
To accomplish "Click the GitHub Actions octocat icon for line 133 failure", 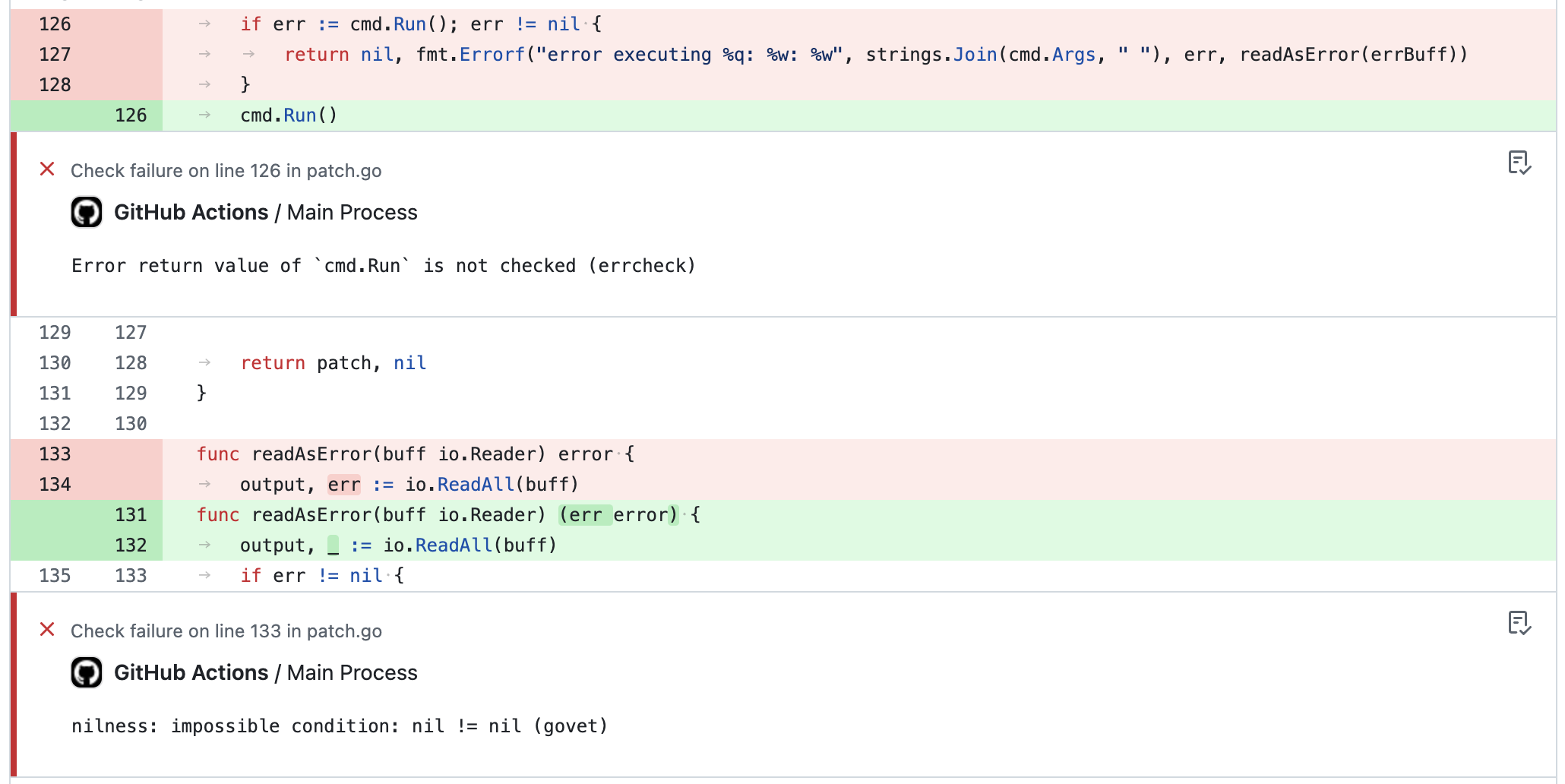I will coord(86,672).
